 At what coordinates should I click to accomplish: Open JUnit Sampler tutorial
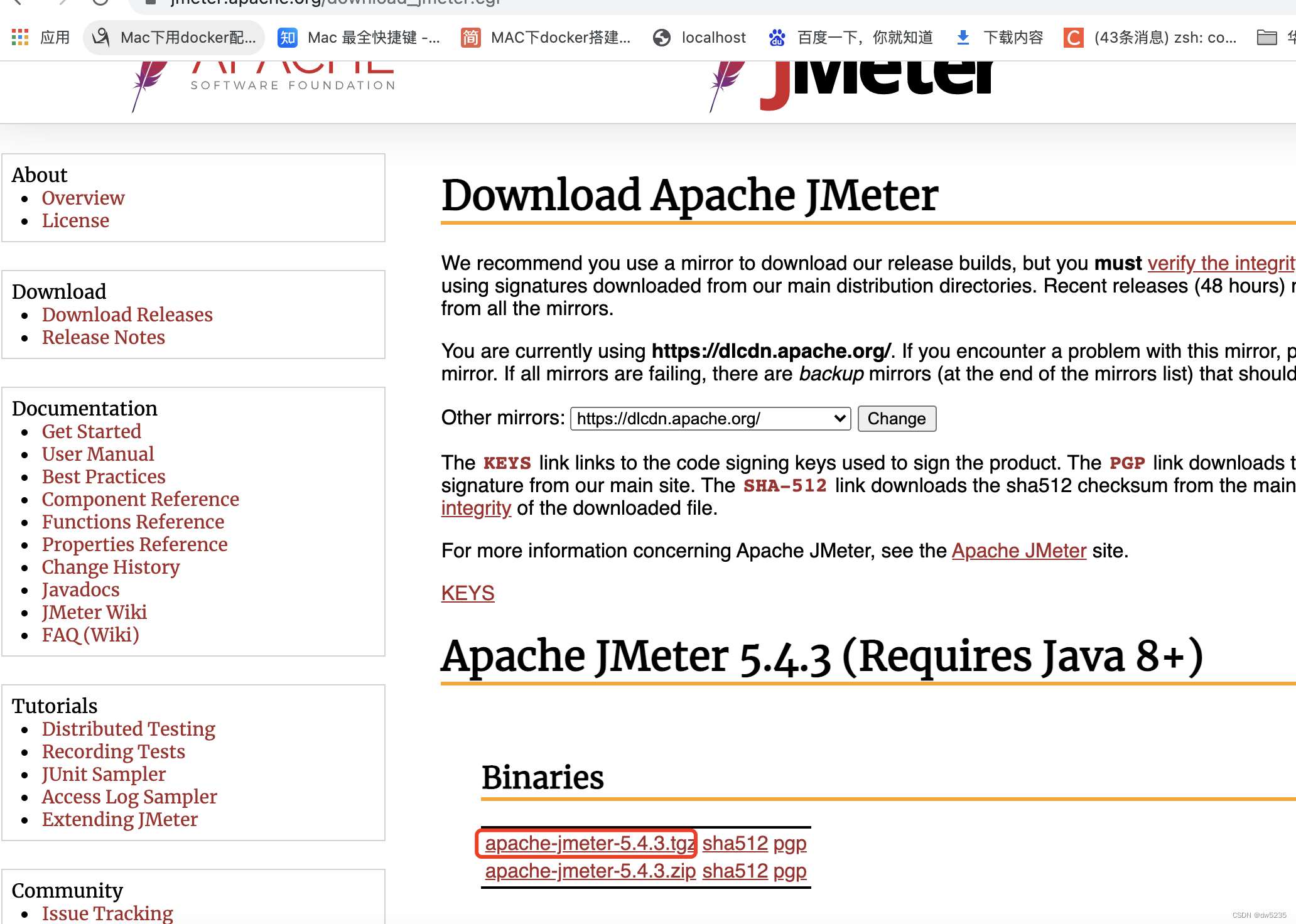(104, 774)
